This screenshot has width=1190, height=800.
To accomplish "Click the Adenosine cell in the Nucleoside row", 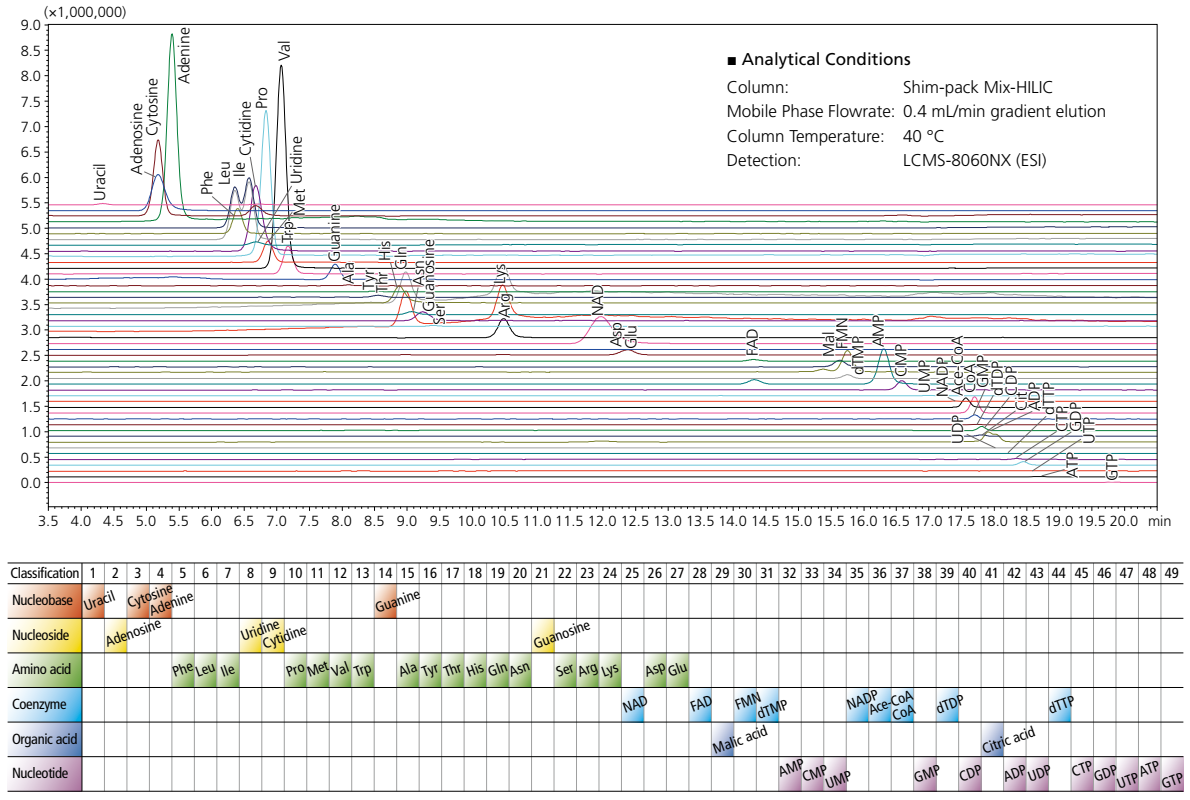I will tap(131, 635).
